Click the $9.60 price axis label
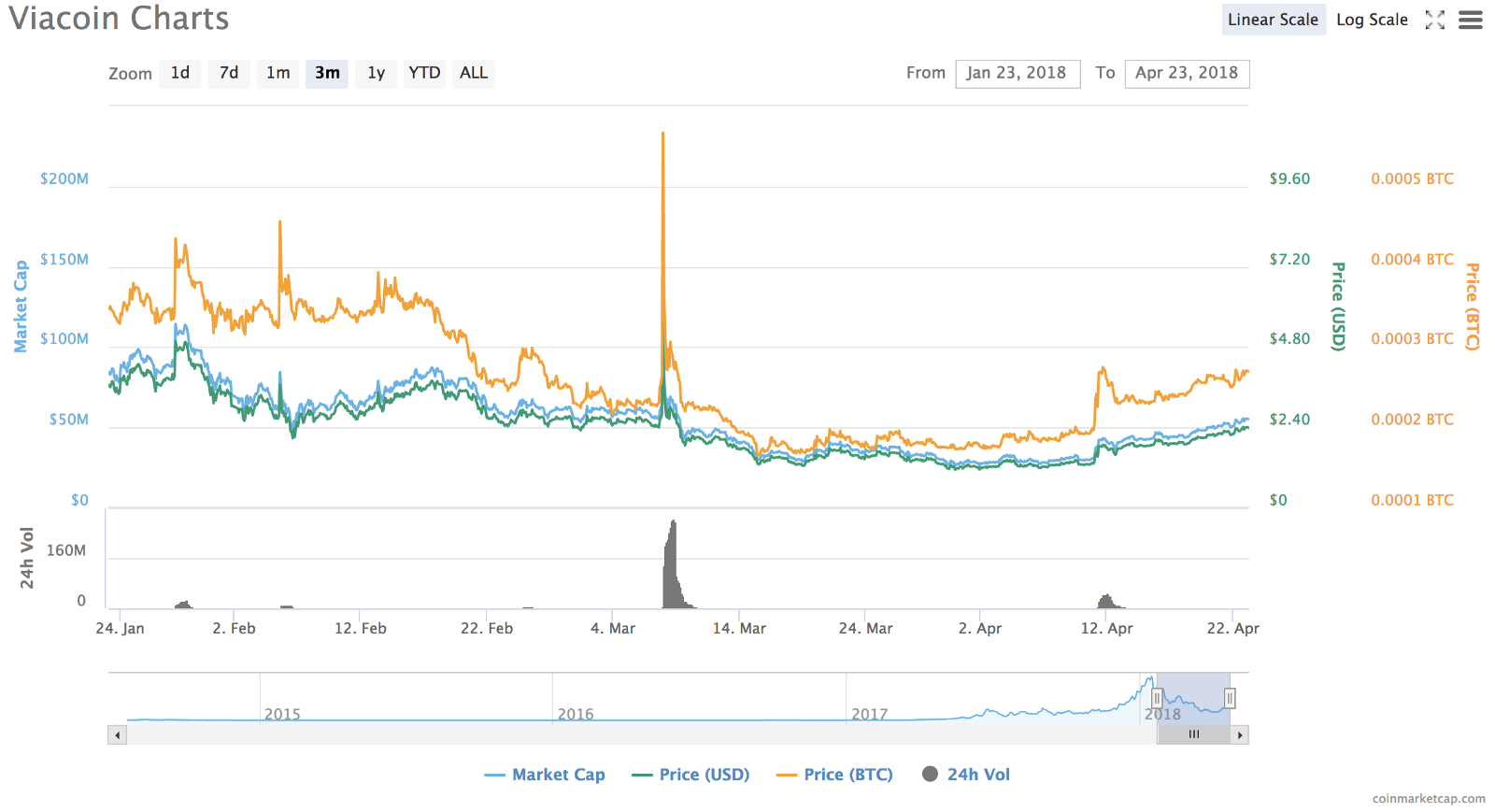The image size is (1495, 812). point(1289,178)
